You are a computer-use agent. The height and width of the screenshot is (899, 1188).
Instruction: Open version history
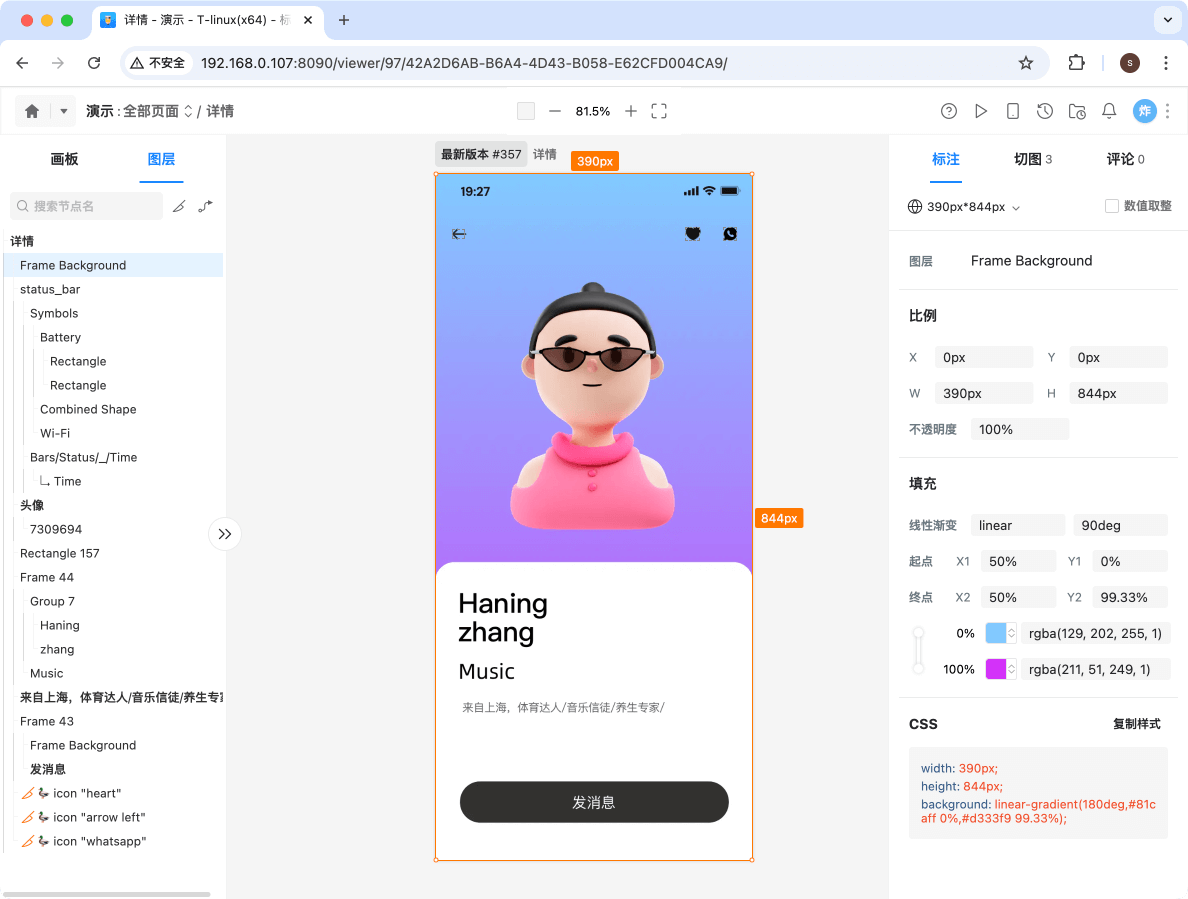[x=1045, y=111]
